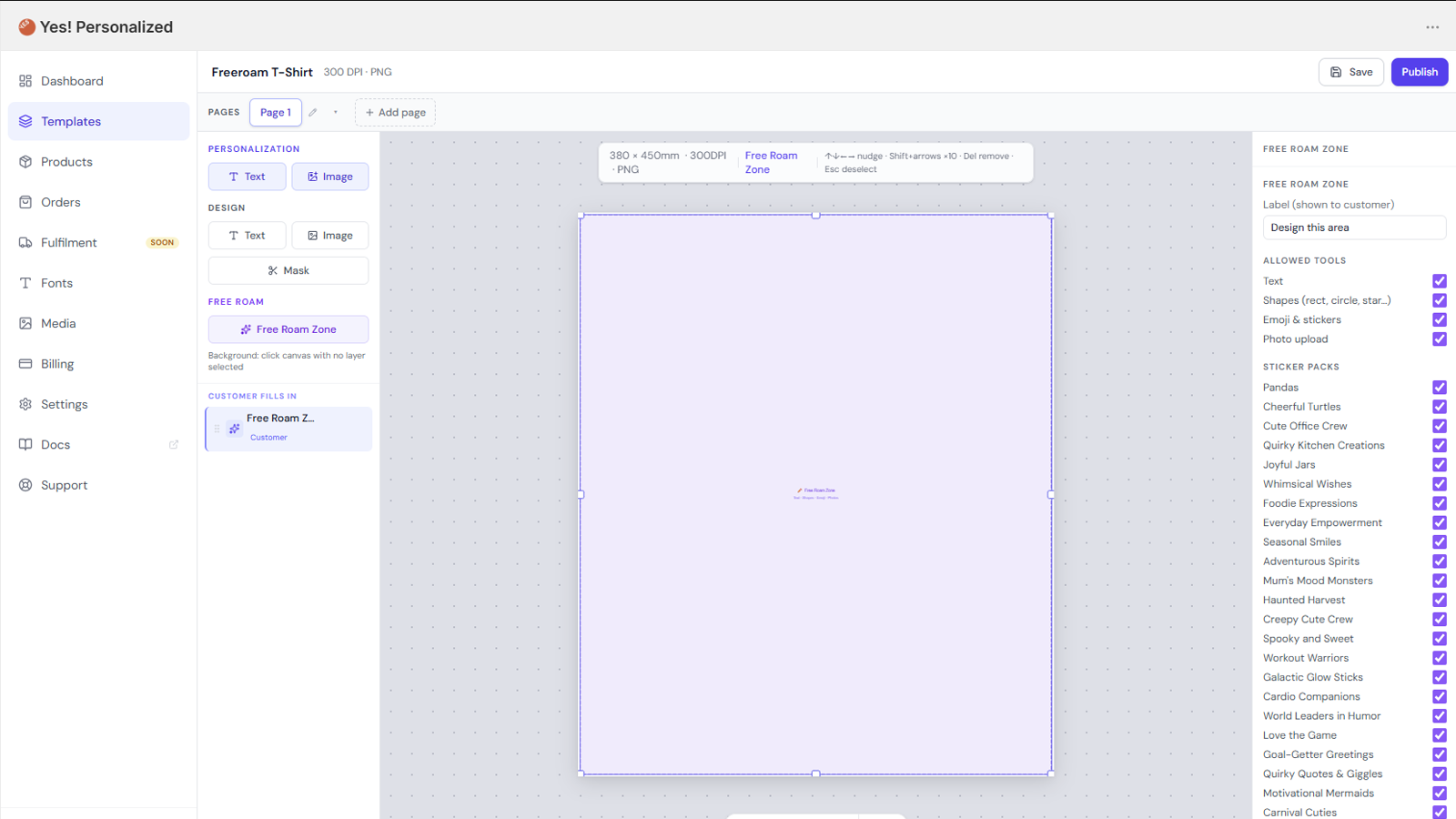Click the Free Roam Zone canvas placeholder label
This screenshot has width=1456, height=819.
[816, 493]
